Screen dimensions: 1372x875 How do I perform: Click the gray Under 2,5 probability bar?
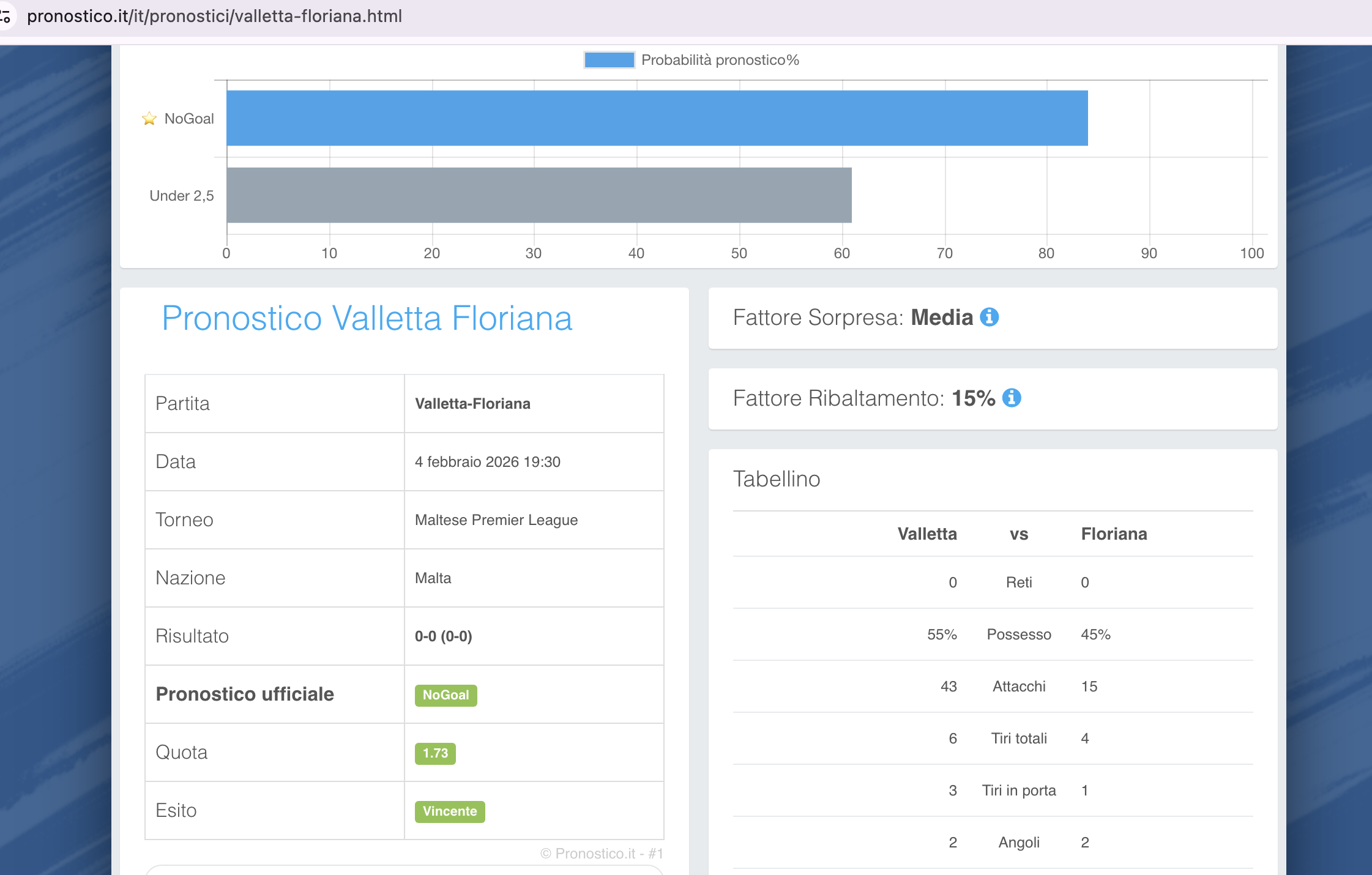tap(539, 195)
